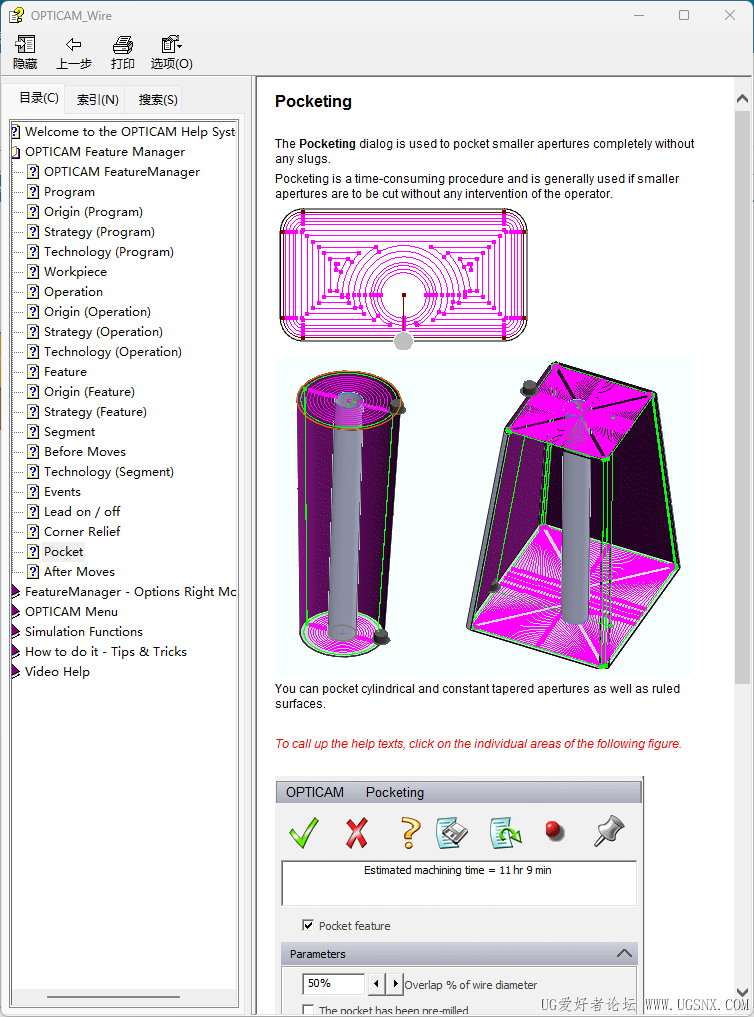Screen dimensions: 754x1017
Task: Open the Technology (Operation) topic
Action: tap(113, 352)
